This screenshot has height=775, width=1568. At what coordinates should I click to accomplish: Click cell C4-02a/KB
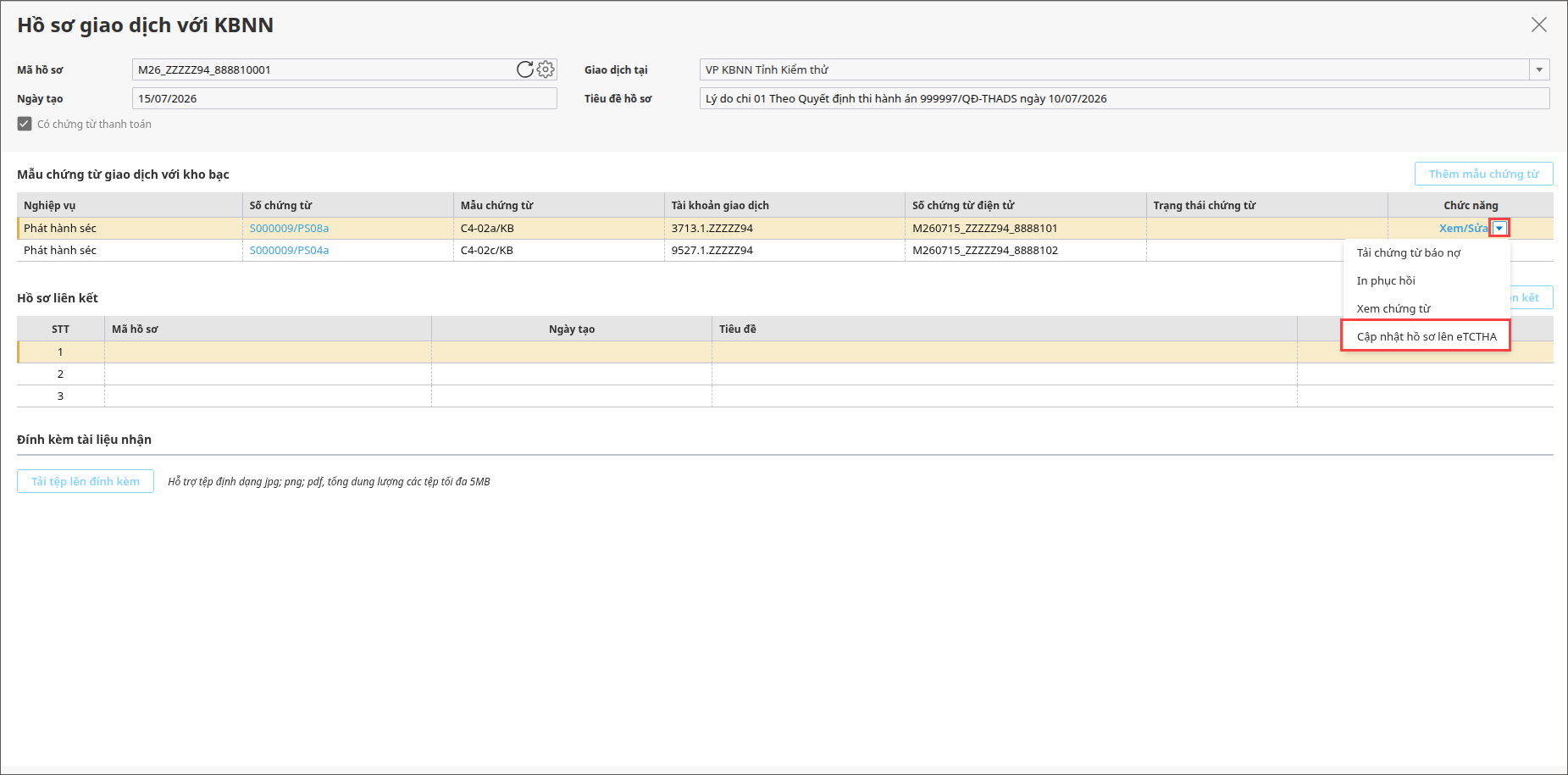tap(559, 228)
